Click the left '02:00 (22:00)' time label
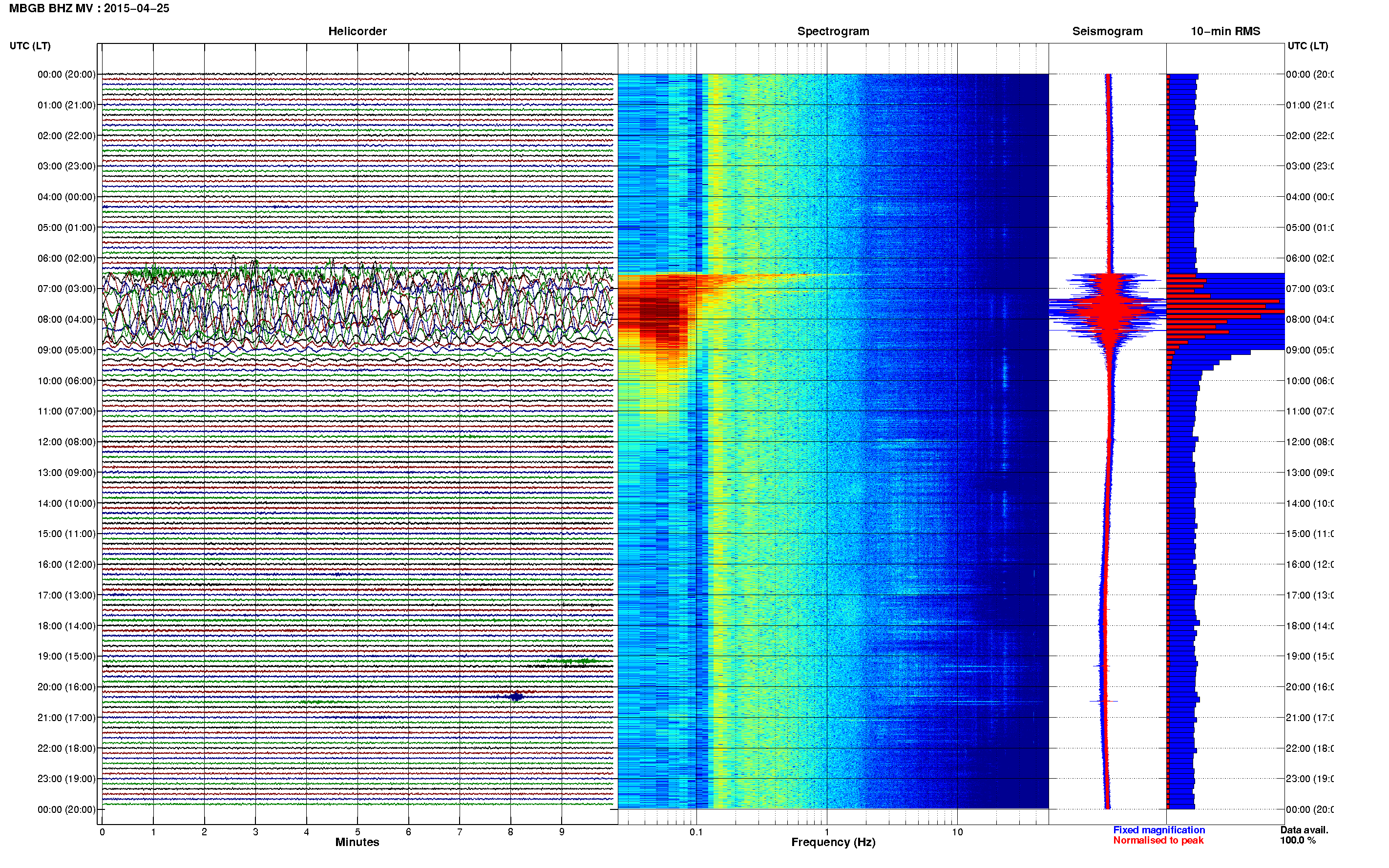Image resolution: width=1389 pixels, height=868 pixels. (x=66, y=136)
